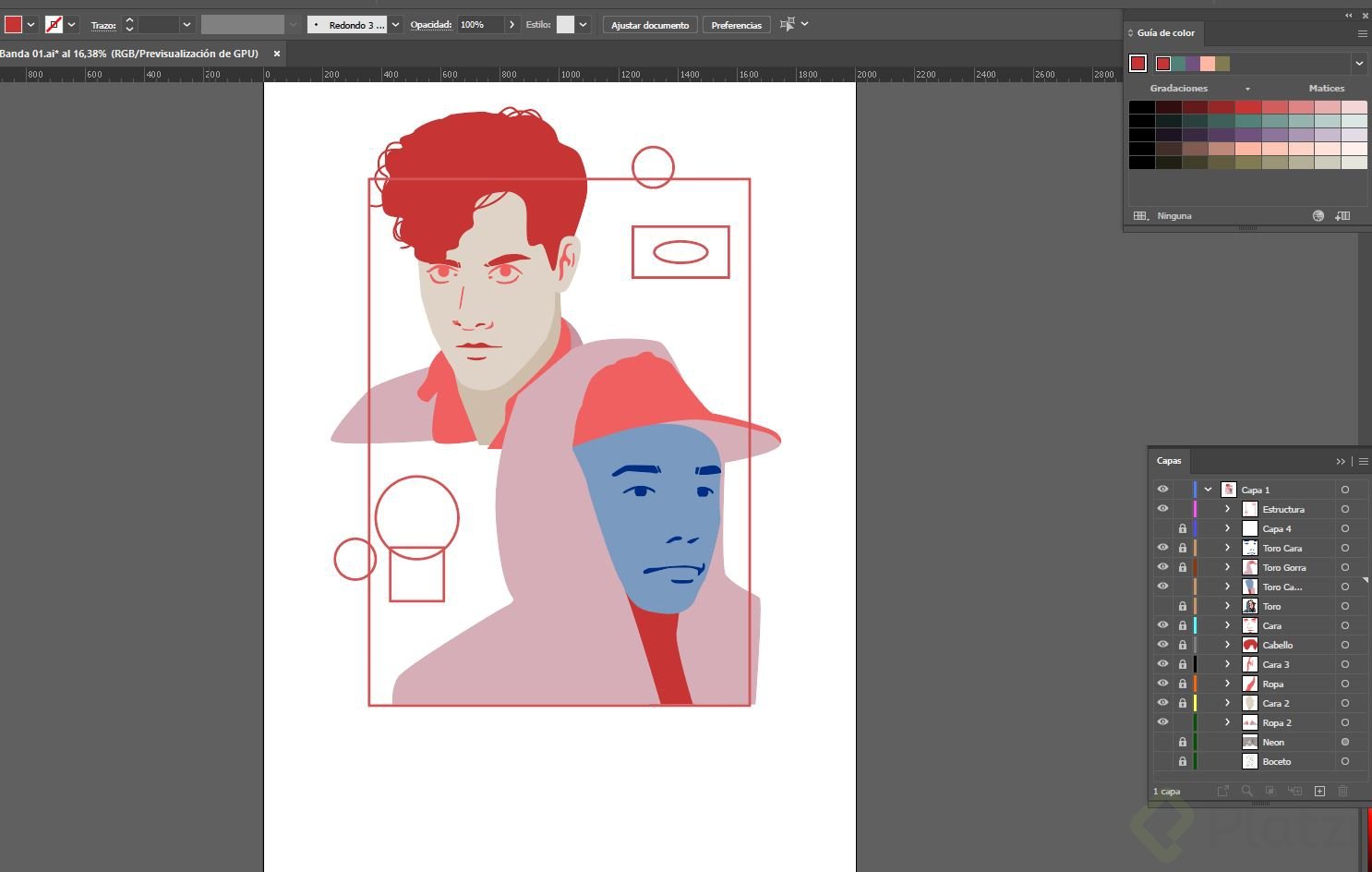Open the layer search icon in Capas panel

[1247, 792]
